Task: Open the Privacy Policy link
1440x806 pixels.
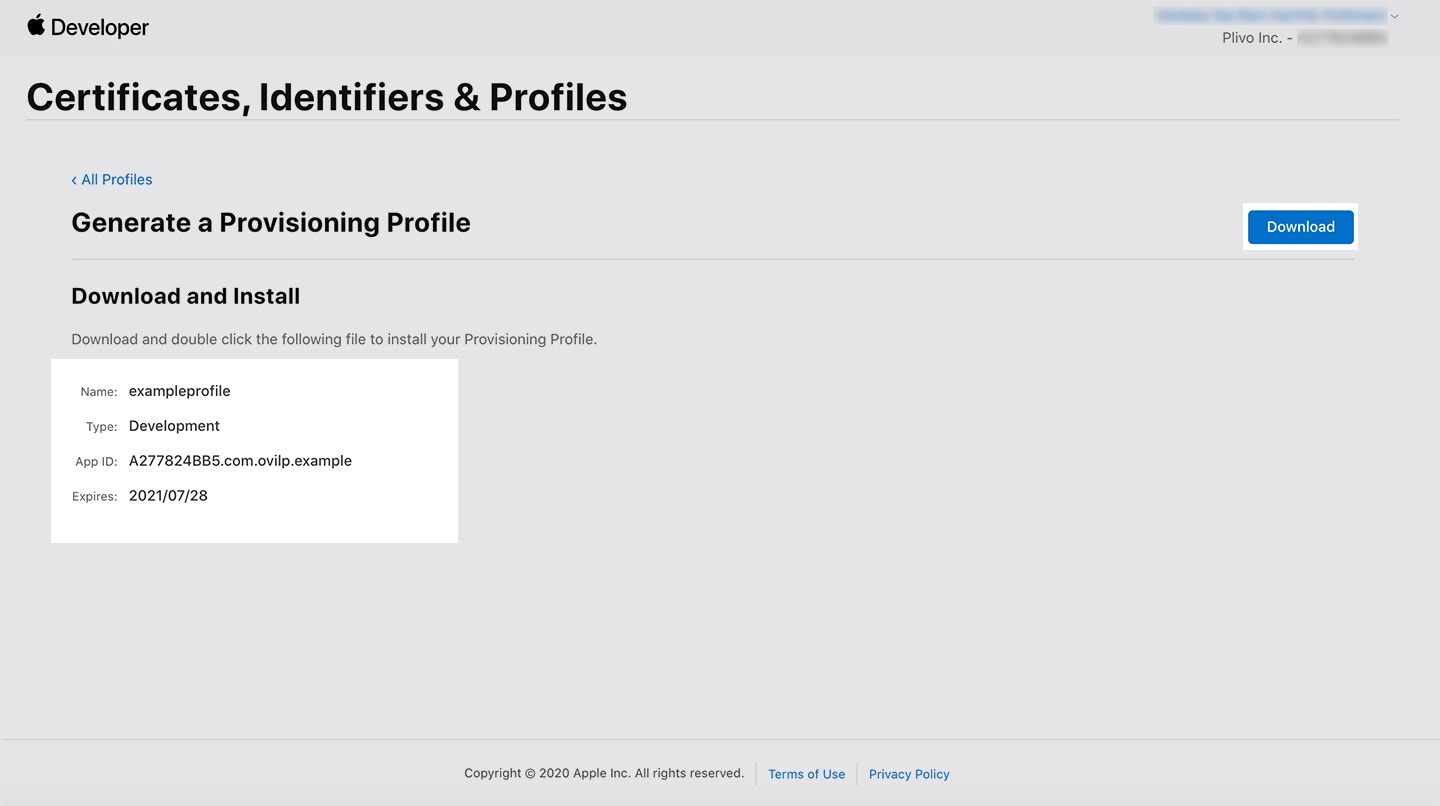Action: point(909,774)
